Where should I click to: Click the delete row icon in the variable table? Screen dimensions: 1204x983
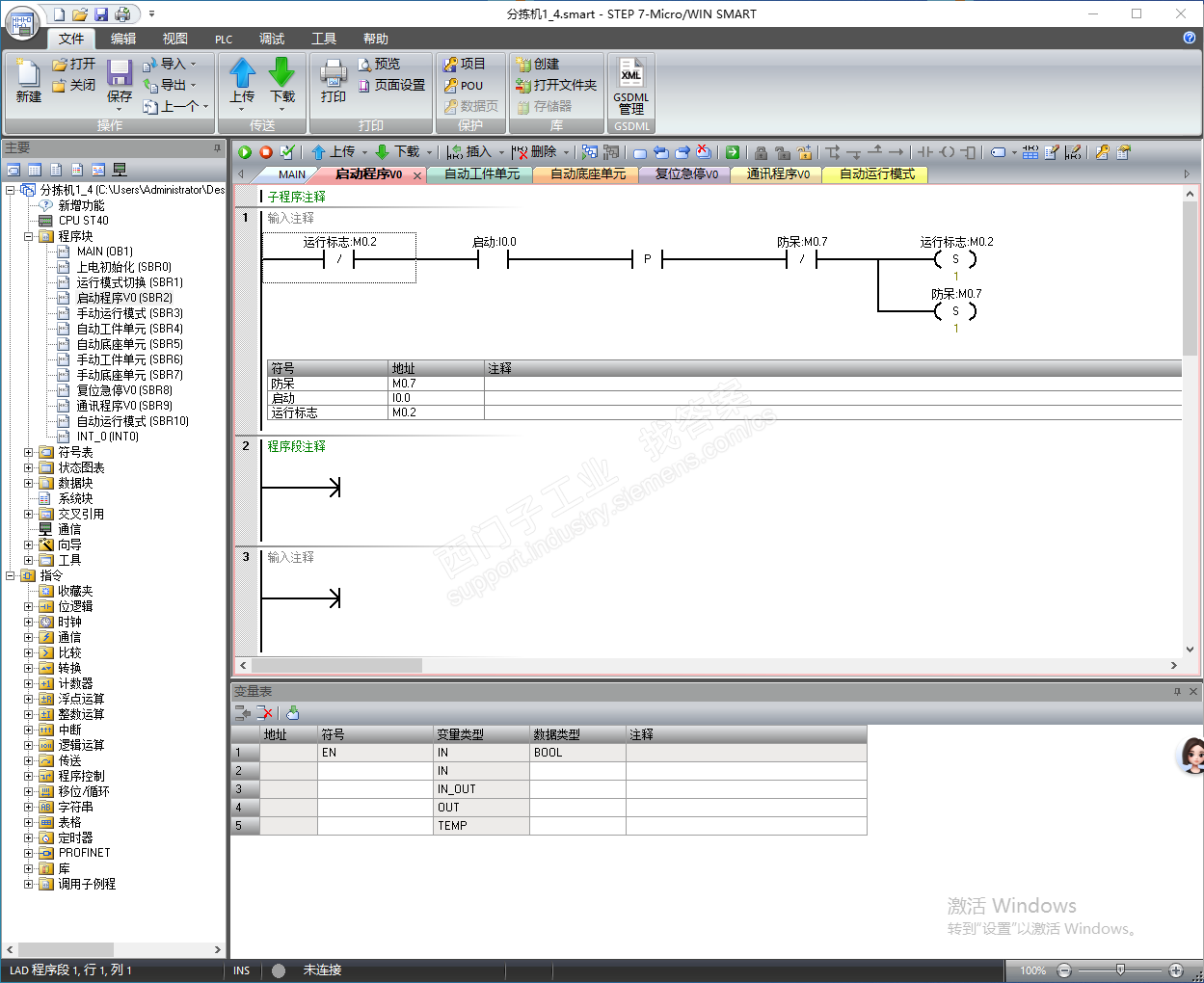pyautogui.click(x=265, y=713)
